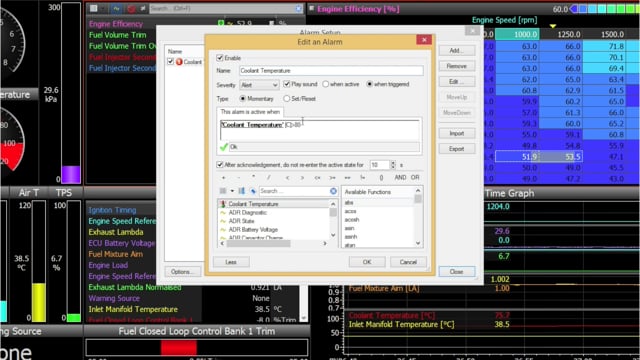Click the channel list scroll up arrow
The width and height of the screenshot is (640, 360).
click(333, 204)
